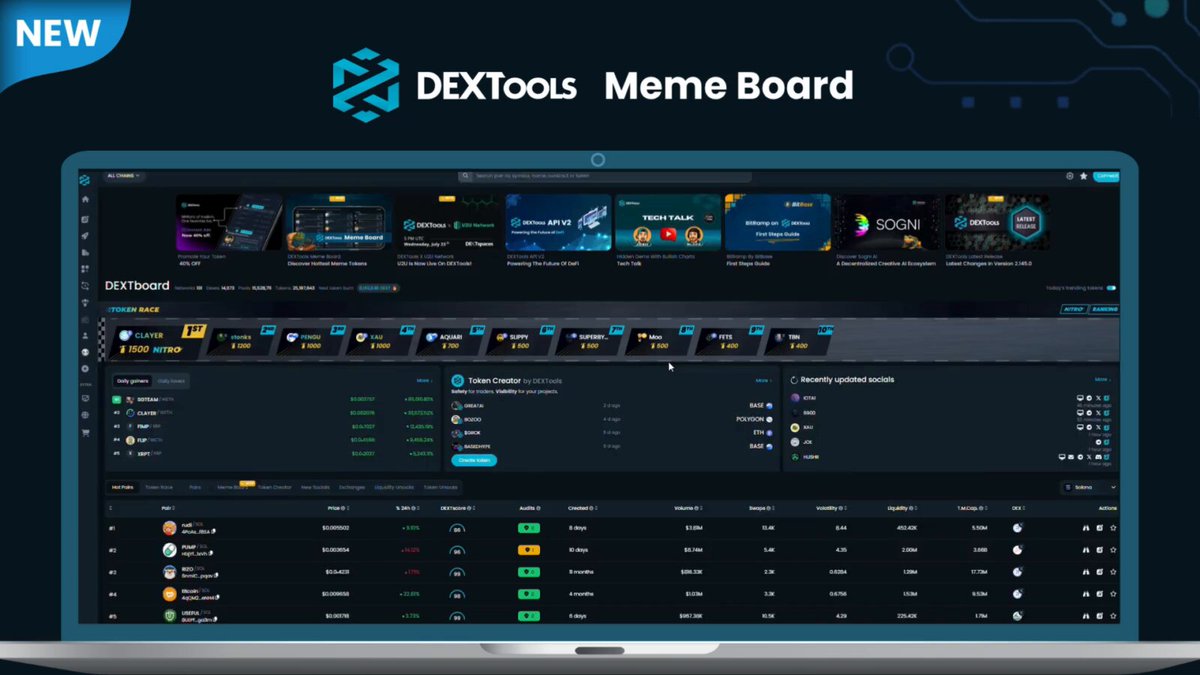Open the Solana chain dropdown
The image size is (1200, 675).
click(1088, 487)
